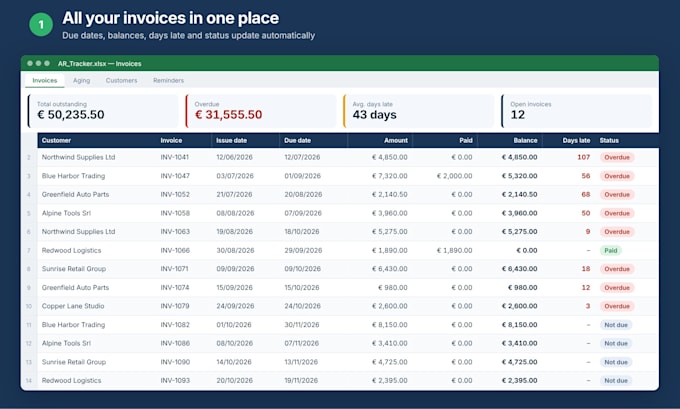Screen dimensions: 680x409
Task: Click invoice number INV-1052
Action: point(175,194)
